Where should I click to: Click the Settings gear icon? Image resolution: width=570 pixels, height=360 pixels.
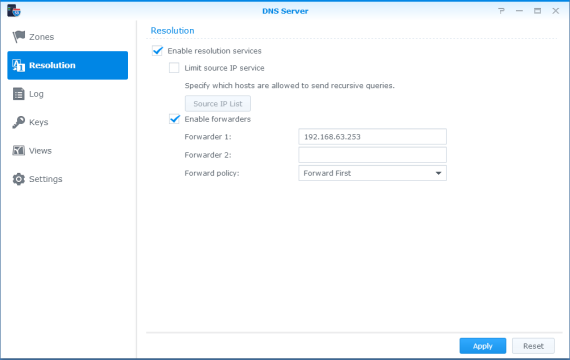click(18, 179)
